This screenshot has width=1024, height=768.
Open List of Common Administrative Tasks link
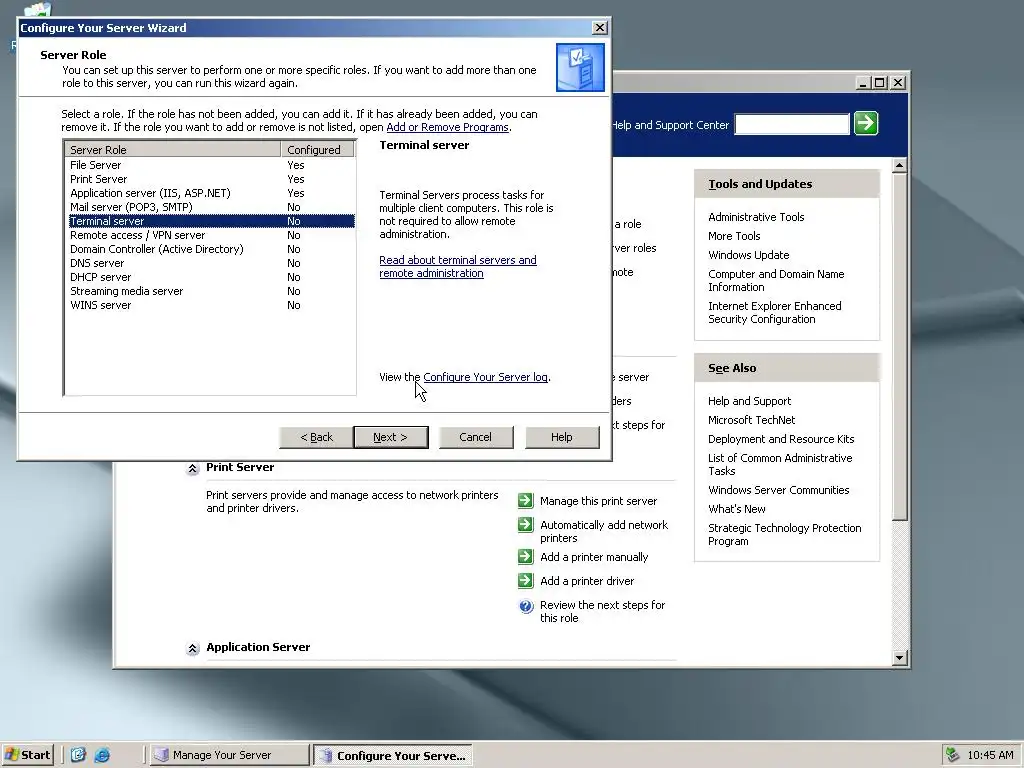780,464
